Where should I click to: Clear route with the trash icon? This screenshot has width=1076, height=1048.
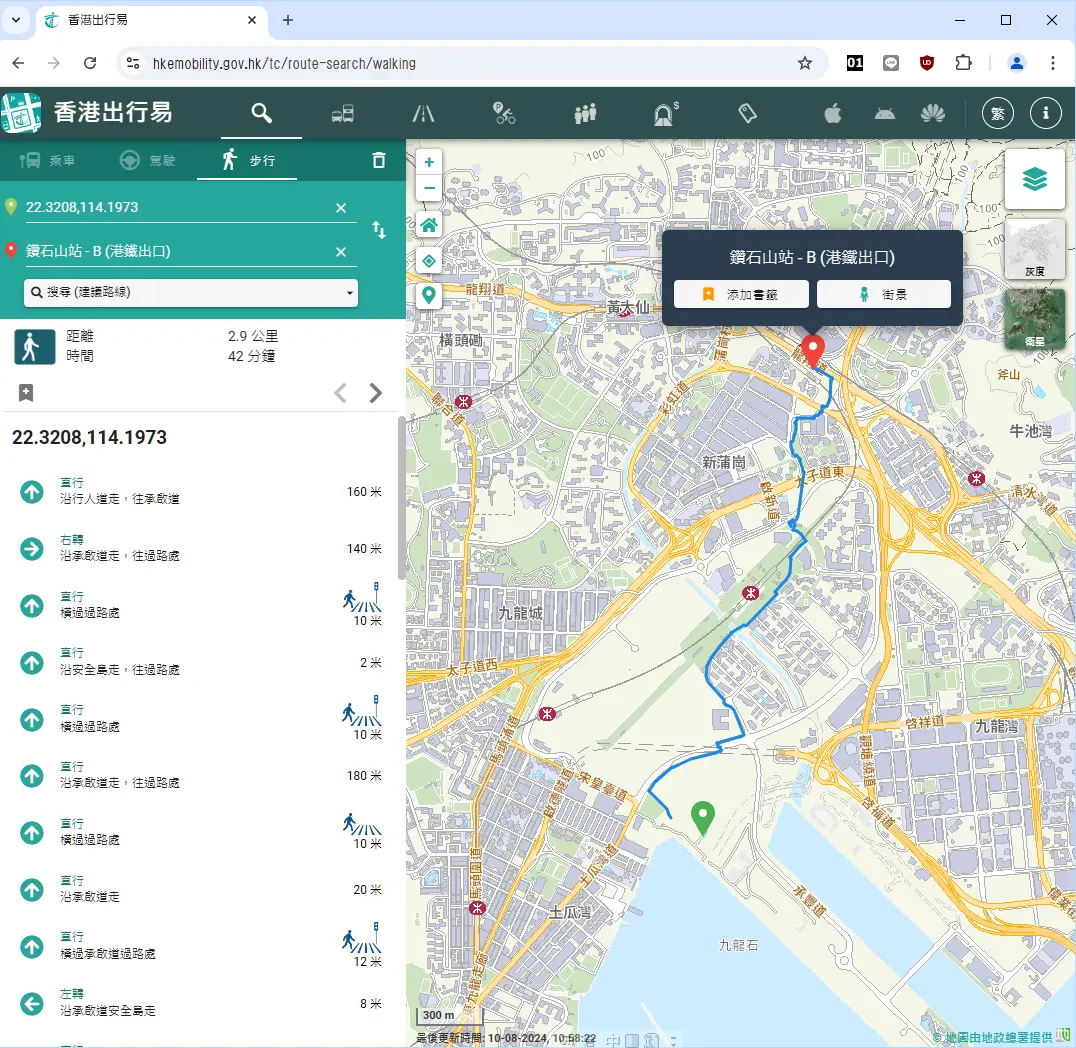379,161
